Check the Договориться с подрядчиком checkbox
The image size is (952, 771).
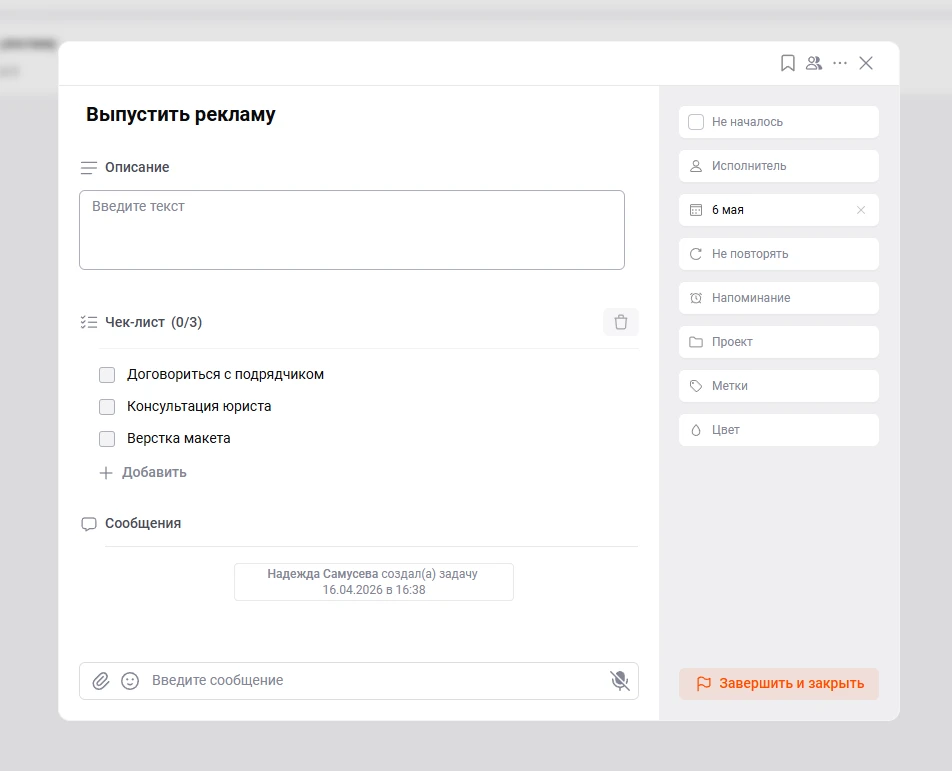click(x=107, y=375)
